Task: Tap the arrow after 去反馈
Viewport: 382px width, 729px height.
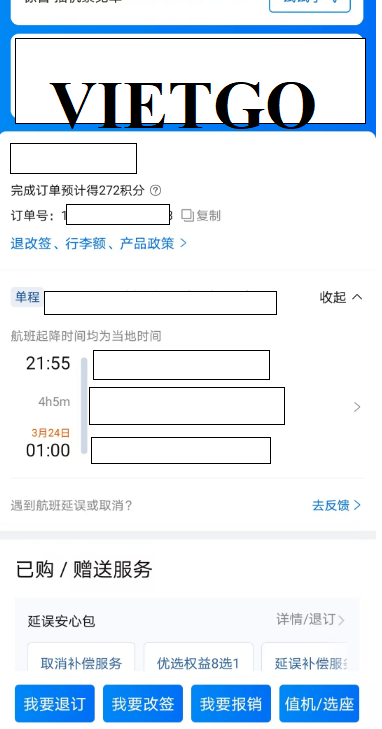Action: click(357, 505)
